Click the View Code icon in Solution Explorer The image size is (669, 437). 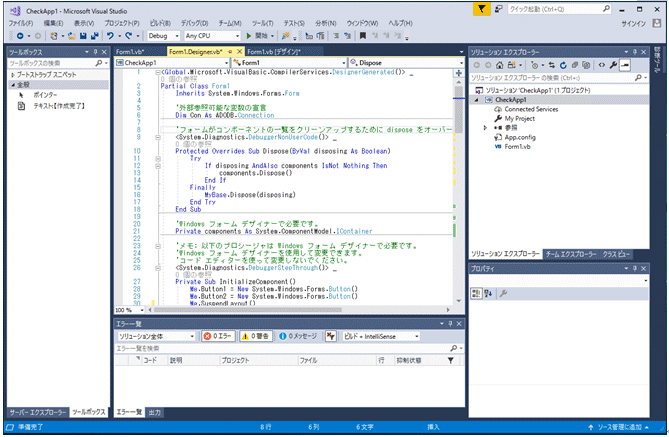[x=602, y=65]
